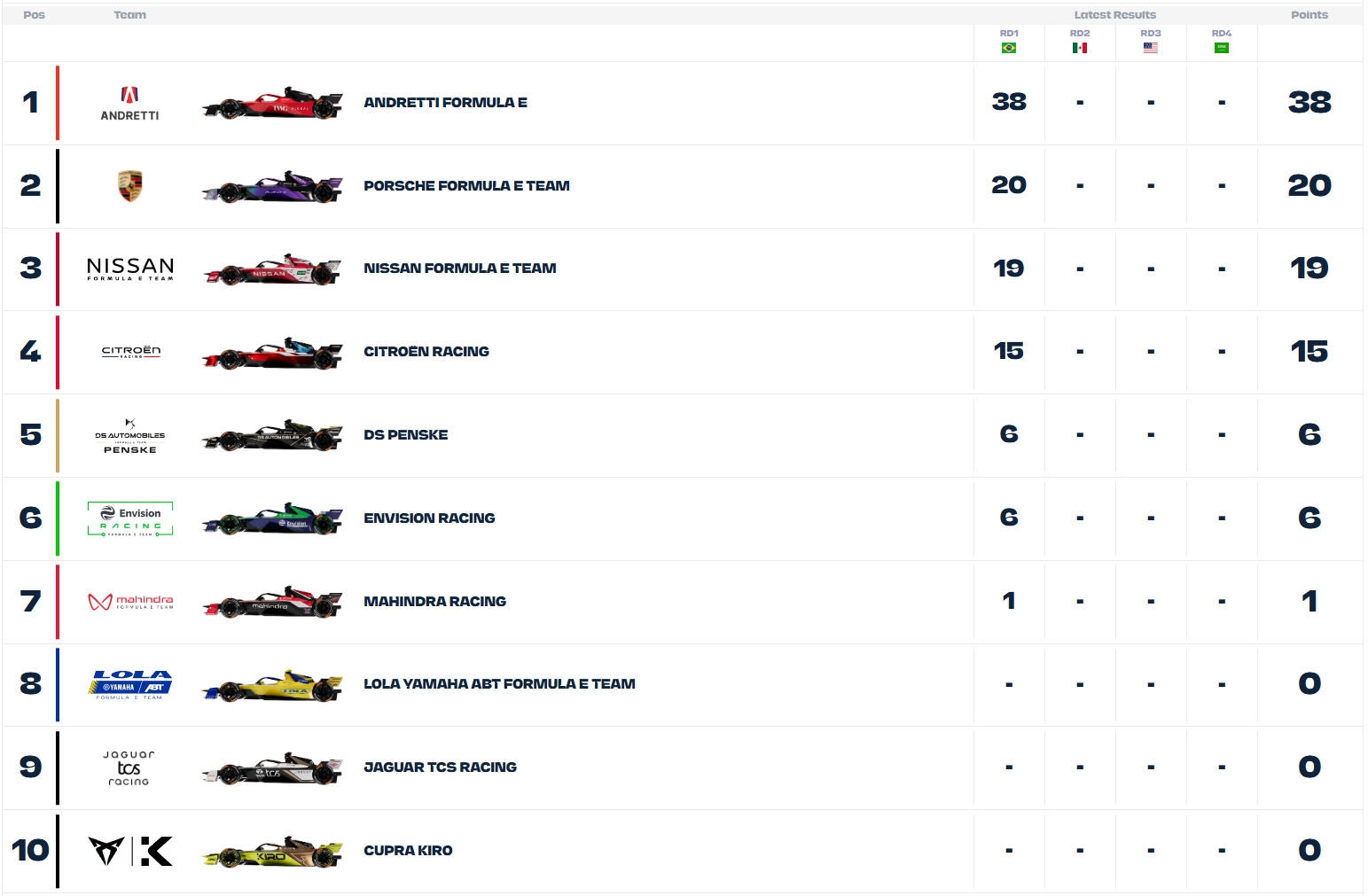Click the Andretti team logo

point(129,103)
